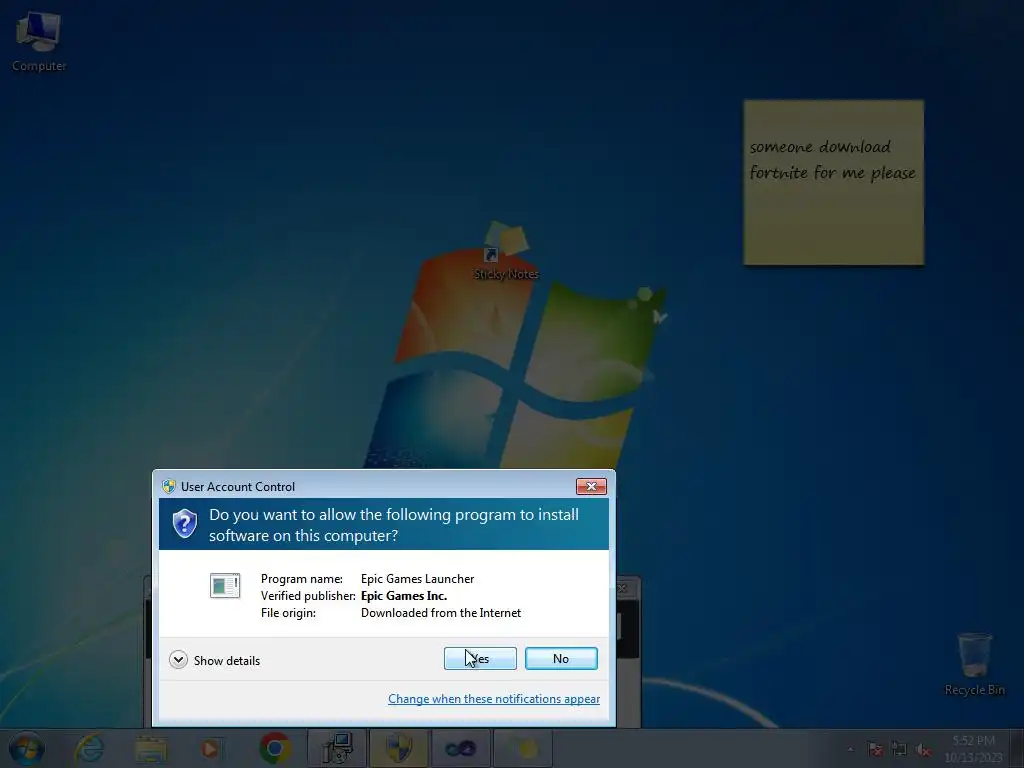Open Windows Media Player from taskbar
Image resolution: width=1024 pixels, height=768 pixels.
pyautogui.click(x=211, y=748)
